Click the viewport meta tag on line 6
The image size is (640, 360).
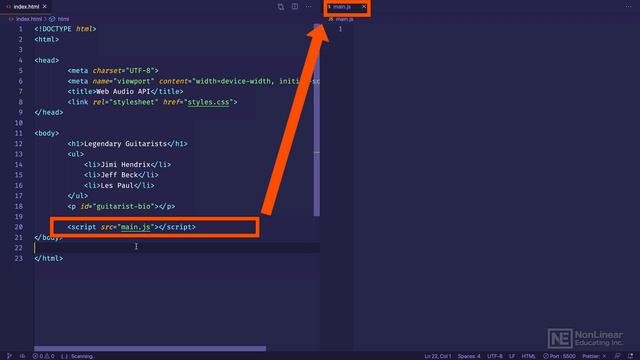click(193, 81)
